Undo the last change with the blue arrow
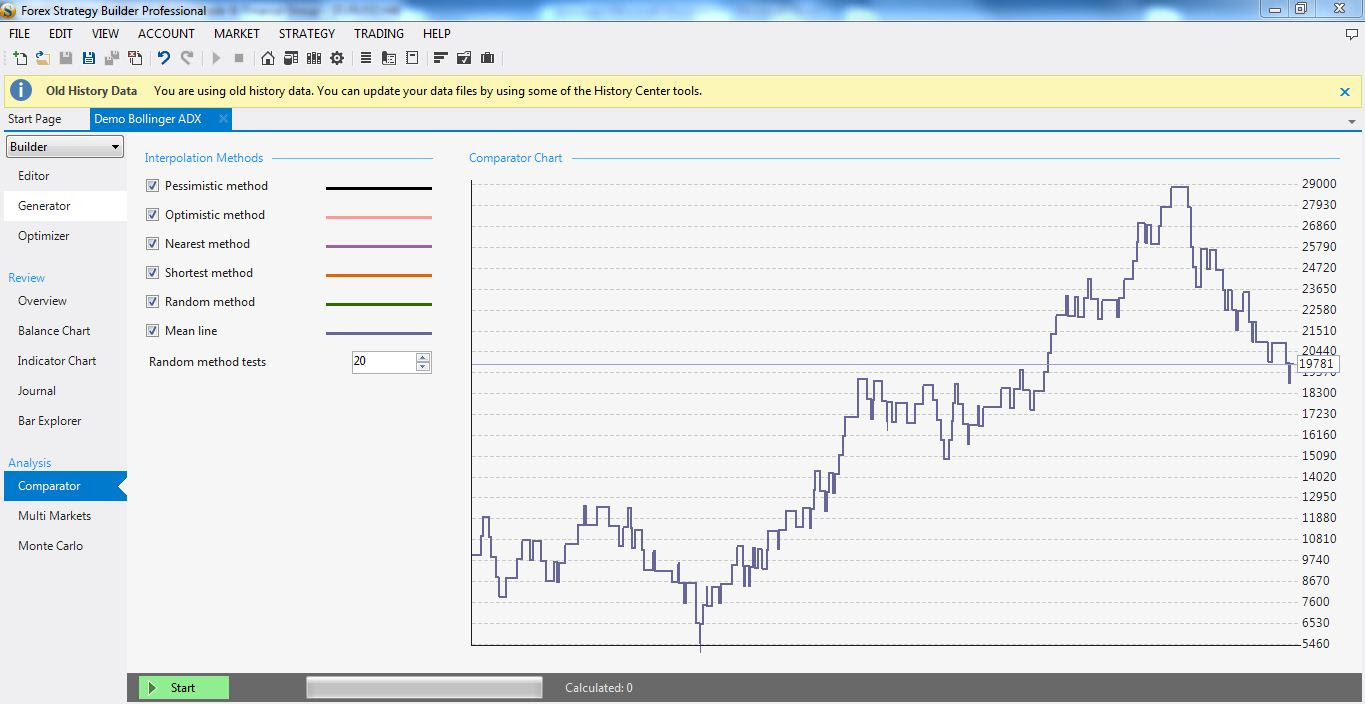The width and height of the screenshot is (1365, 704). coord(164,58)
